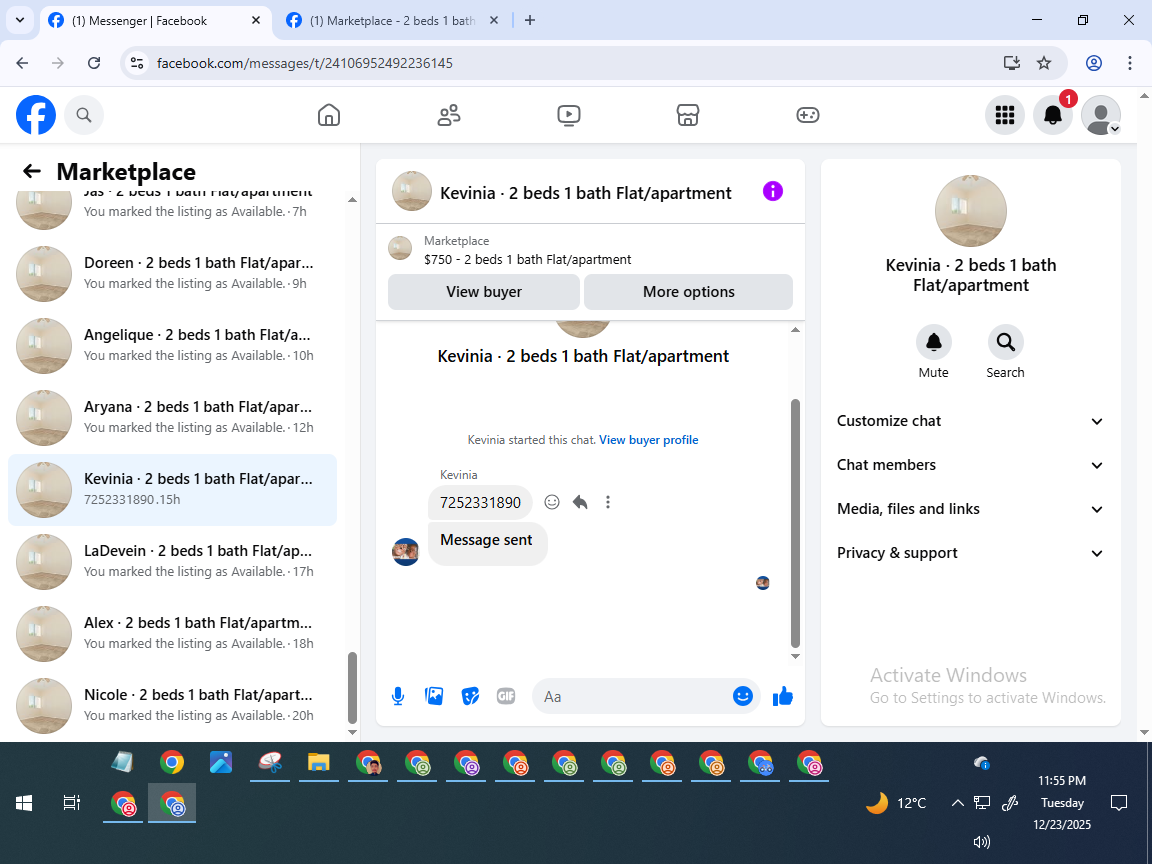Mute the conversation with the bell icon
The width and height of the screenshot is (1152, 864).
coord(934,342)
